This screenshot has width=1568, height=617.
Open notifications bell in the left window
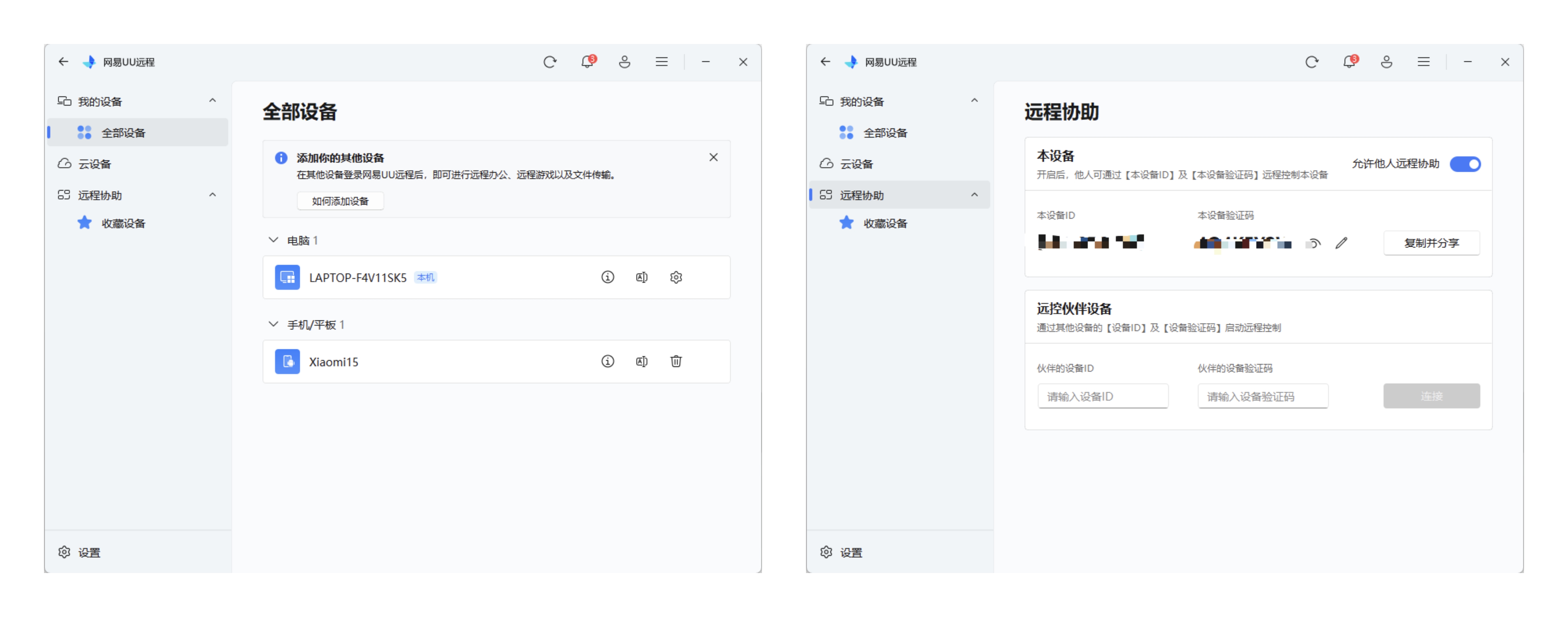[x=587, y=62]
